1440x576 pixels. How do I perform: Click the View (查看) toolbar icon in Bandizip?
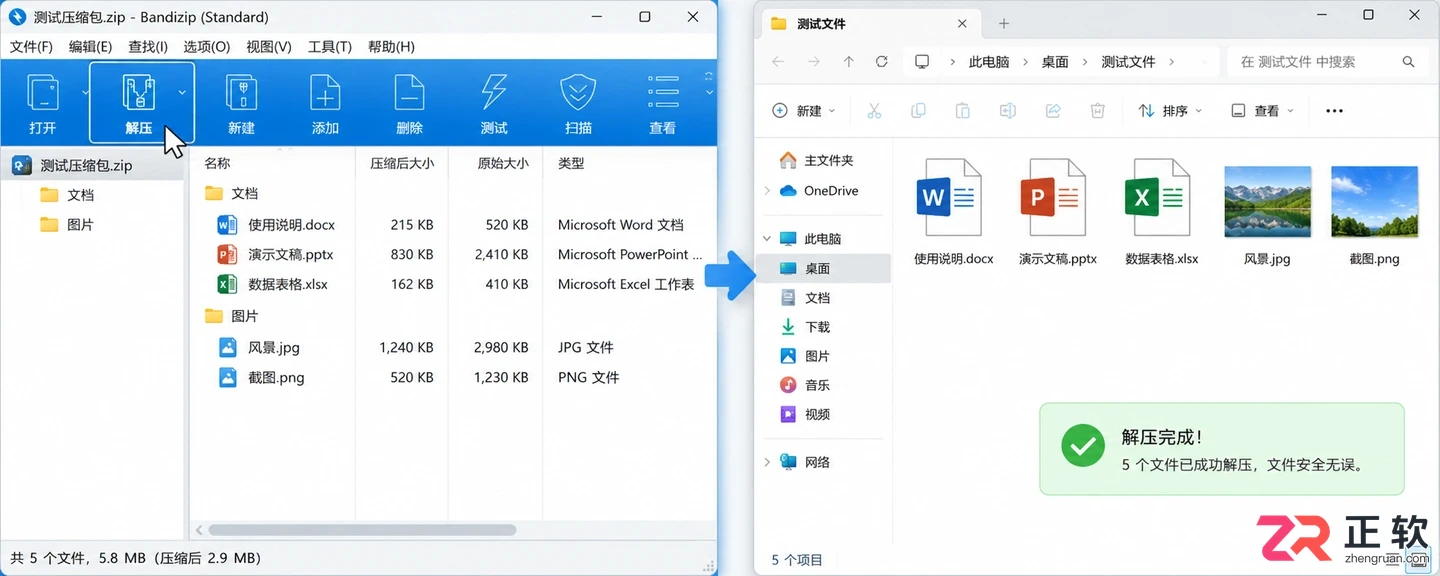tap(663, 91)
